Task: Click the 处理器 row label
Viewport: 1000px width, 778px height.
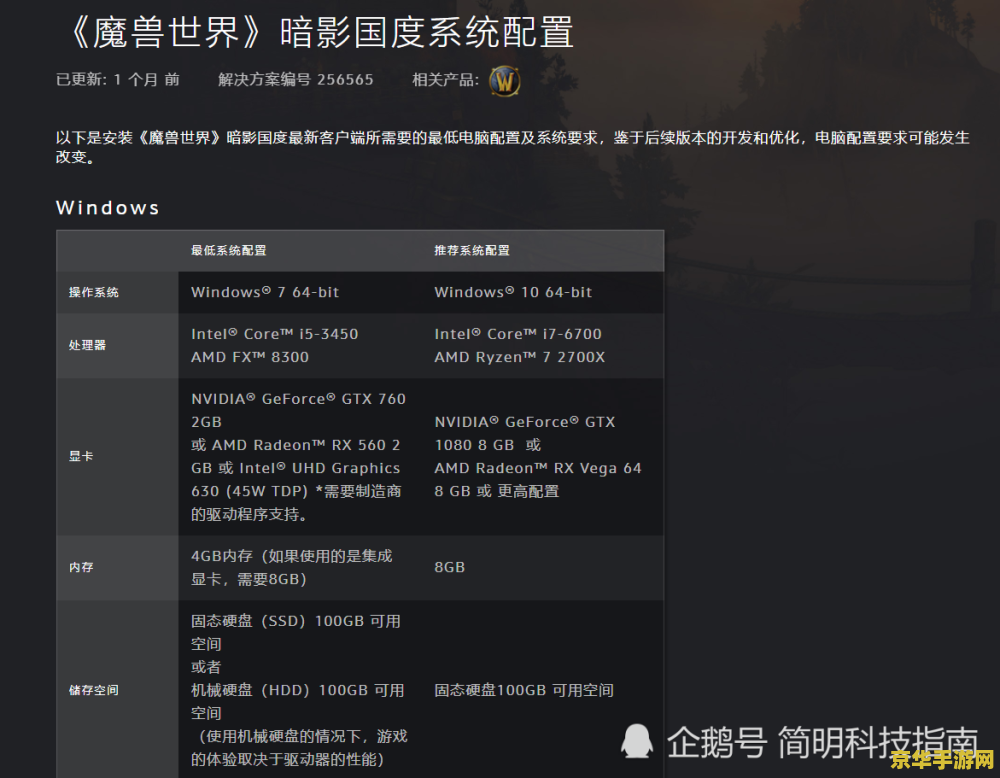Action: pos(87,346)
